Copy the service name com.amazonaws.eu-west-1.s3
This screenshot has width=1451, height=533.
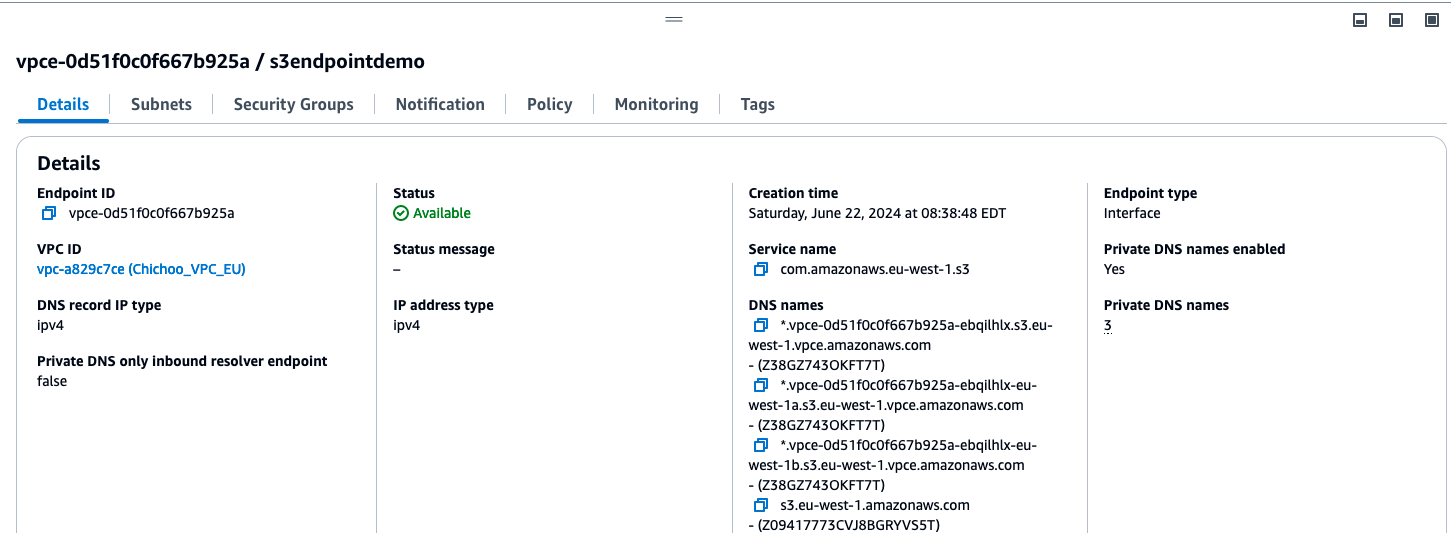tap(761, 269)
